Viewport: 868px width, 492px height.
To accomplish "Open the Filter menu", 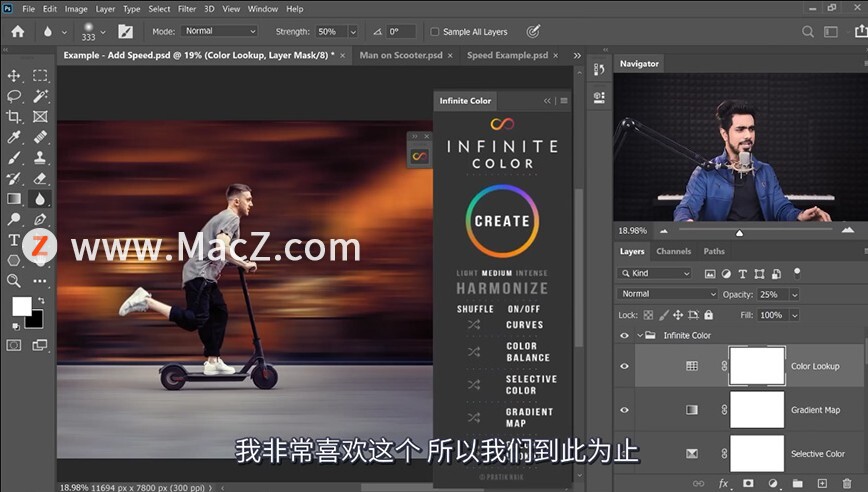I will [187, 9].
